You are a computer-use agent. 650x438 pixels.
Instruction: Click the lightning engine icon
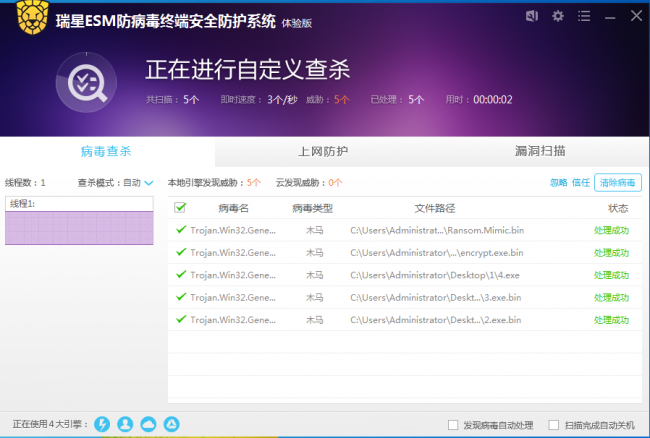(x=102, y=424)
